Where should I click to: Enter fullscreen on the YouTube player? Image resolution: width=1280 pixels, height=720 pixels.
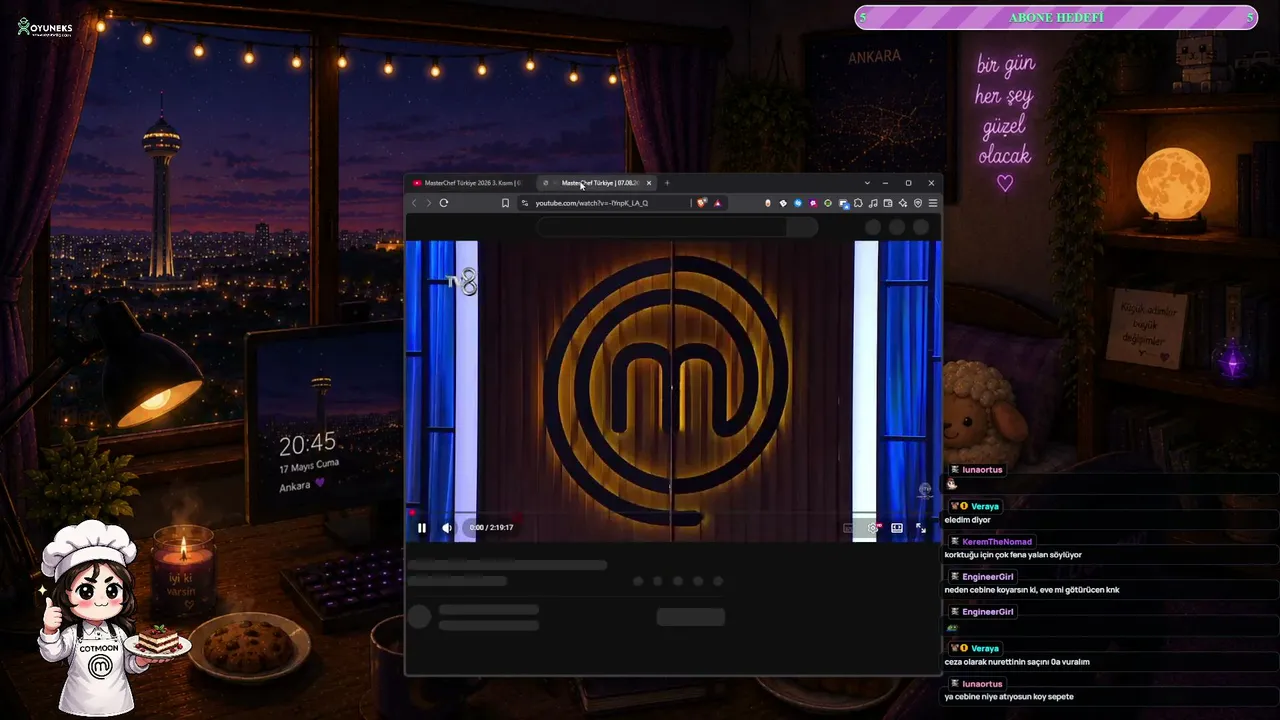click(921, 528)
